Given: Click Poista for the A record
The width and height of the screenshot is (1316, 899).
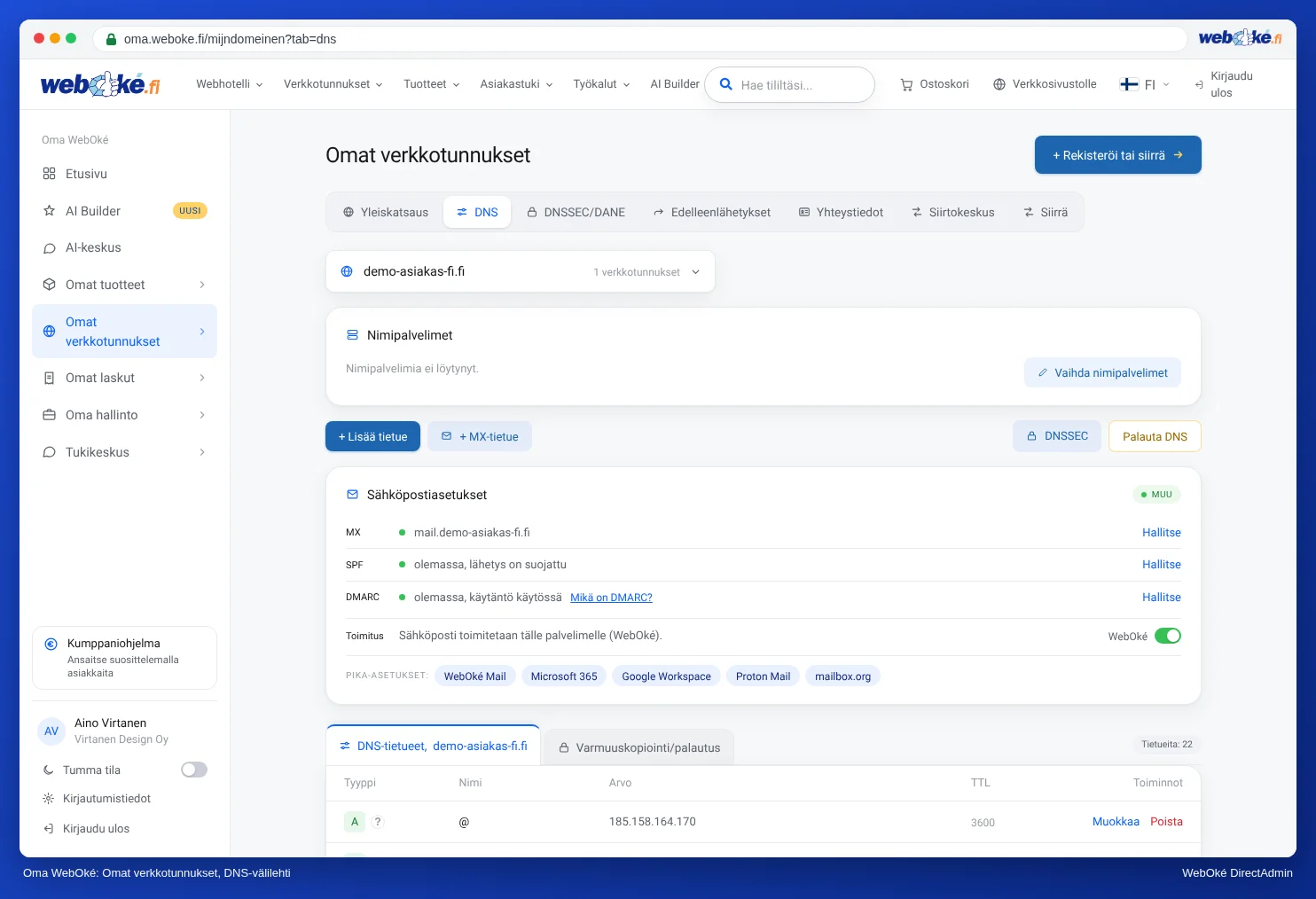Looking at the screenshot, I should pyautogui.click(x=1166, y=822).
